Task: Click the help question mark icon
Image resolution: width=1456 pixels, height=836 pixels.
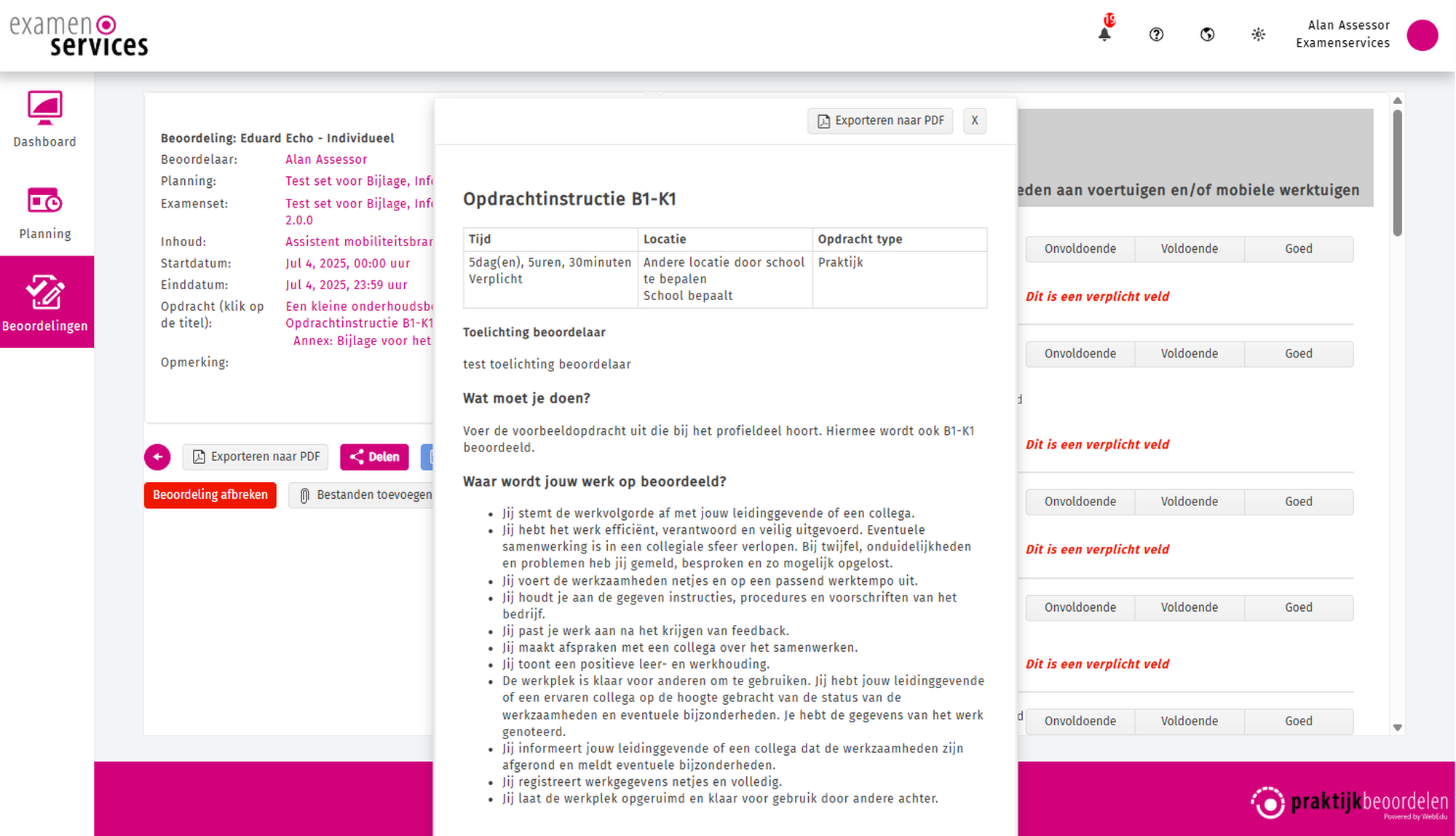Action: pyautogui.click(x=1156, y=34)
